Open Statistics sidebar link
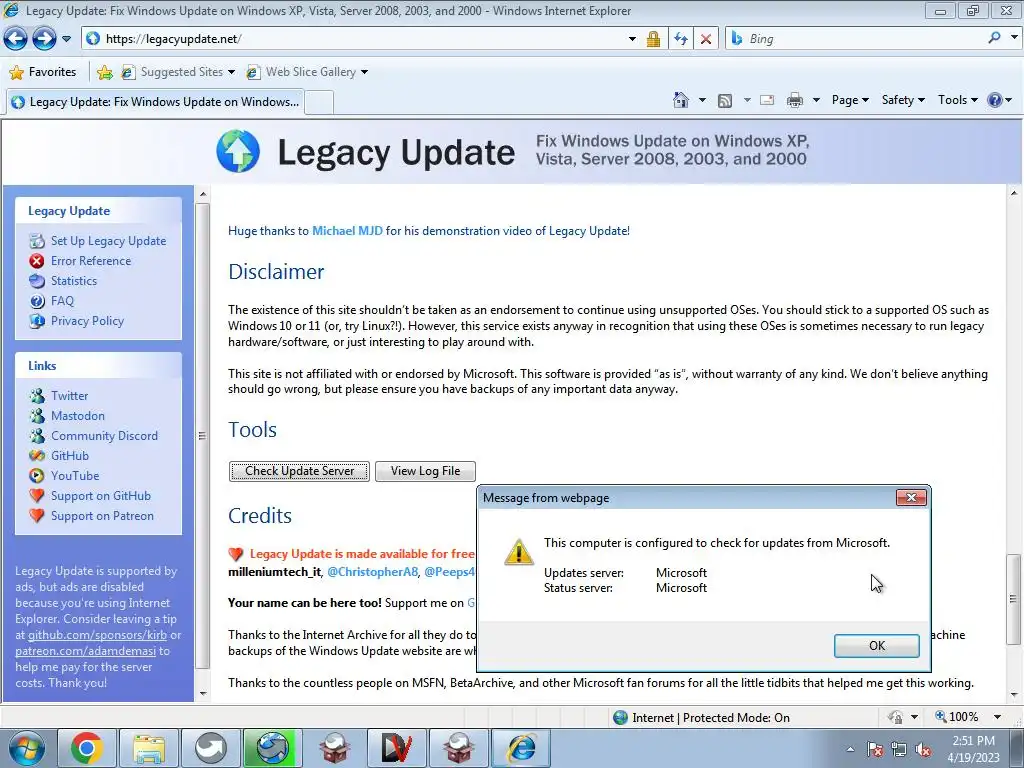The width and height of the screenshot is (1024, 768). 74,281
